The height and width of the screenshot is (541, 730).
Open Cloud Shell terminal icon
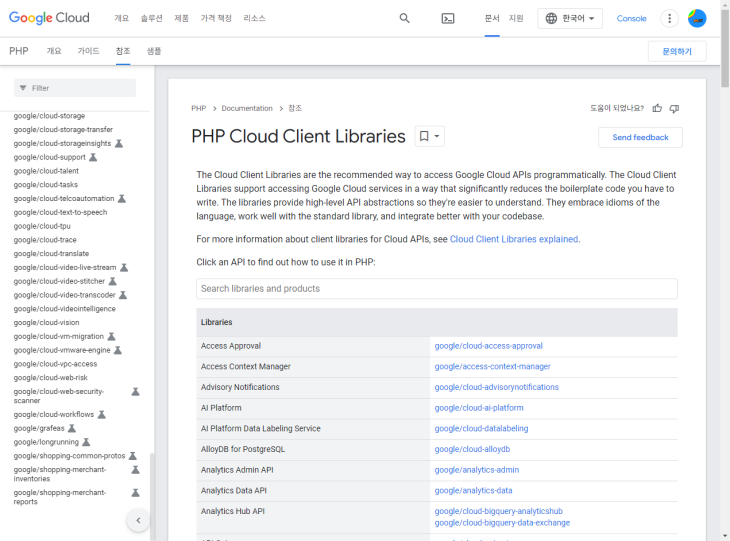448,18
